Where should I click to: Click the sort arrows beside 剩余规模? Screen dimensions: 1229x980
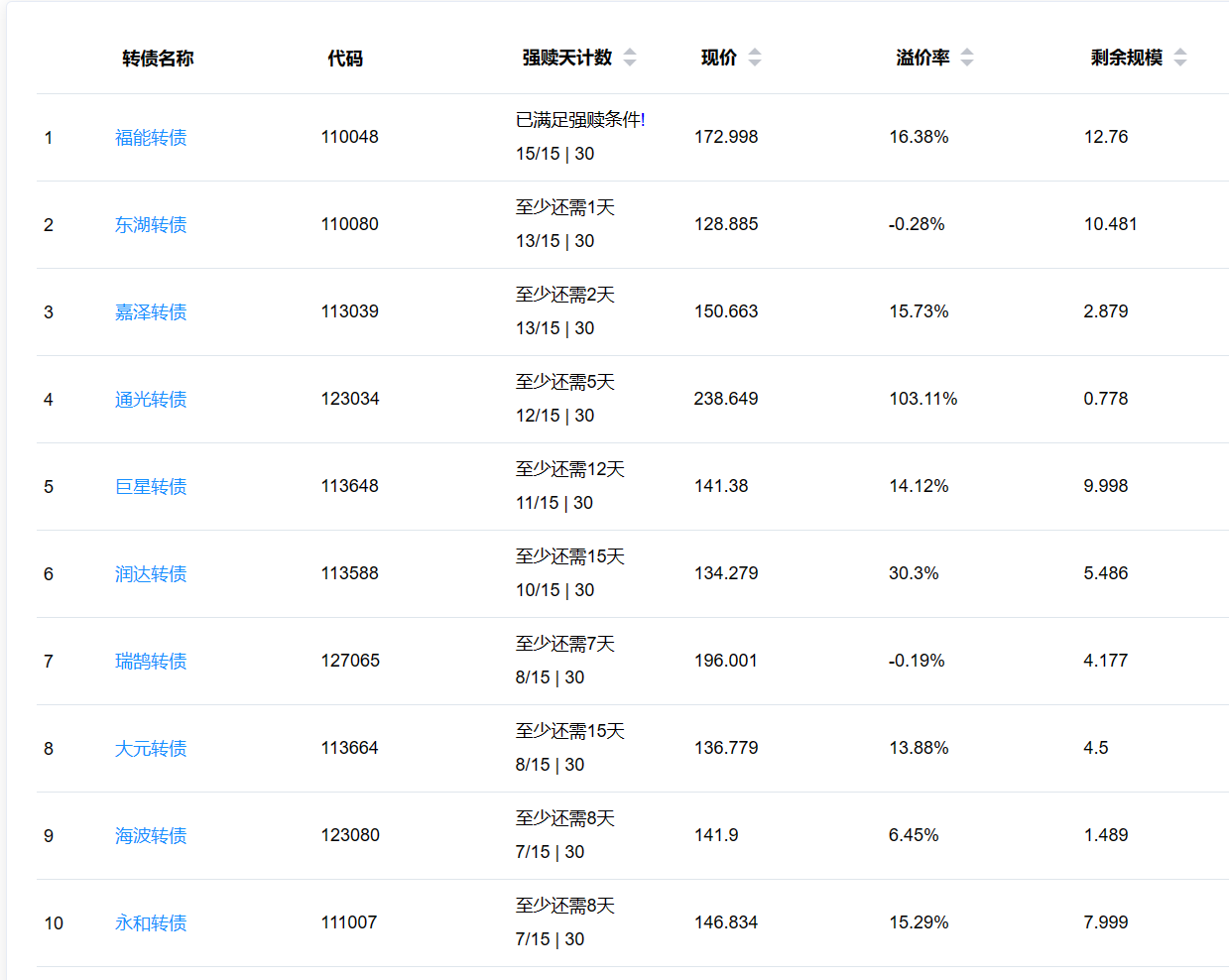[x=1180, y=58]
